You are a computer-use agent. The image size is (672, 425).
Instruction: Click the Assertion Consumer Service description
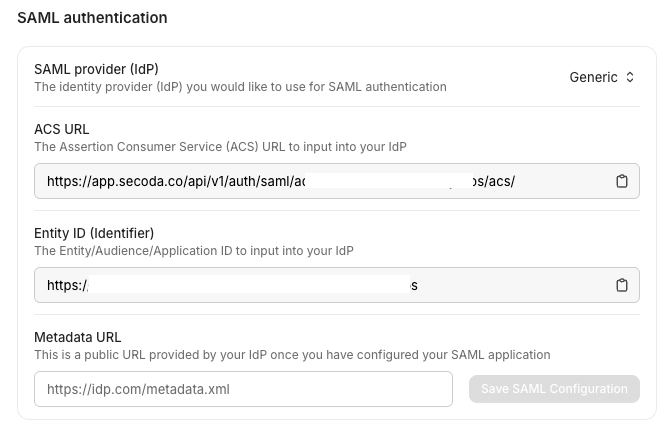tap(220, 147)
